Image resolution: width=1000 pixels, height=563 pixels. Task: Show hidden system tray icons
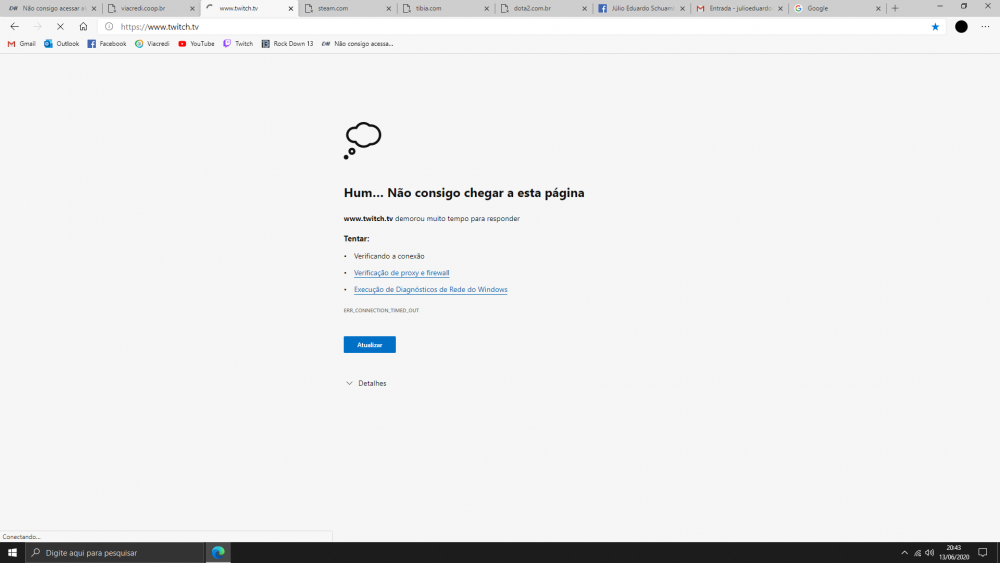(904, 552)
